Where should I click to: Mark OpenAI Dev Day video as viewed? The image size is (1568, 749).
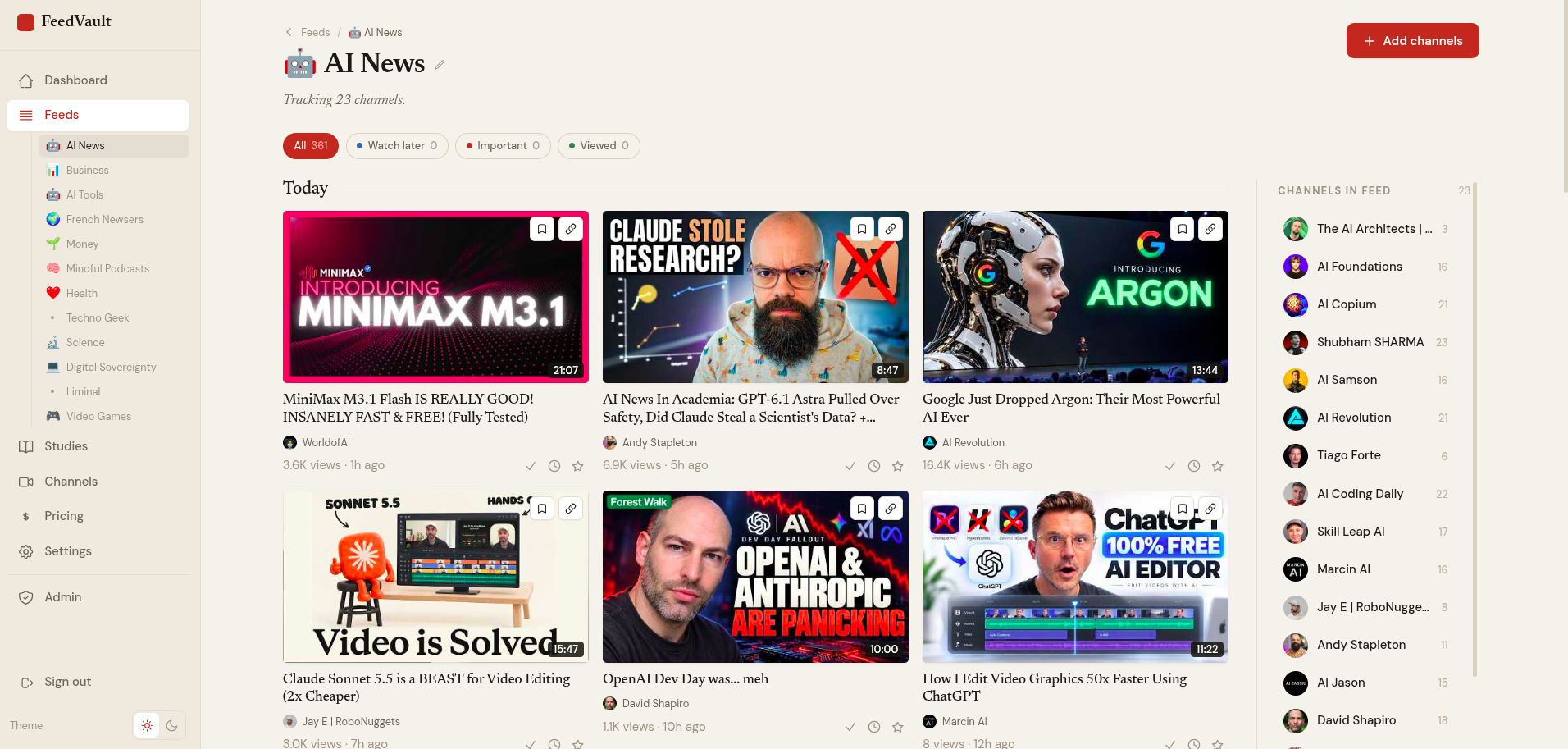[x=850, y=727]
